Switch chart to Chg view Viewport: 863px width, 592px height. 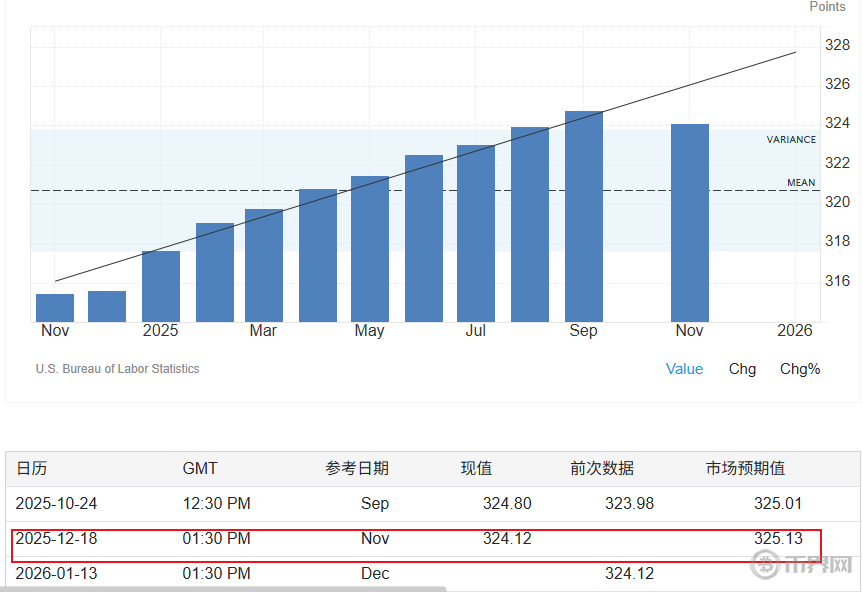click(x=742, y=369)
